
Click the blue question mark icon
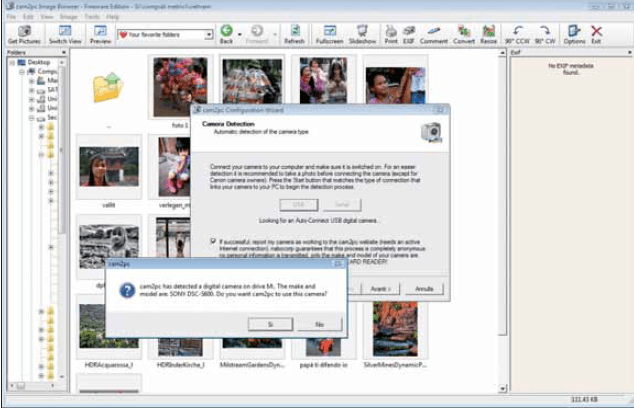click(127, 290)
